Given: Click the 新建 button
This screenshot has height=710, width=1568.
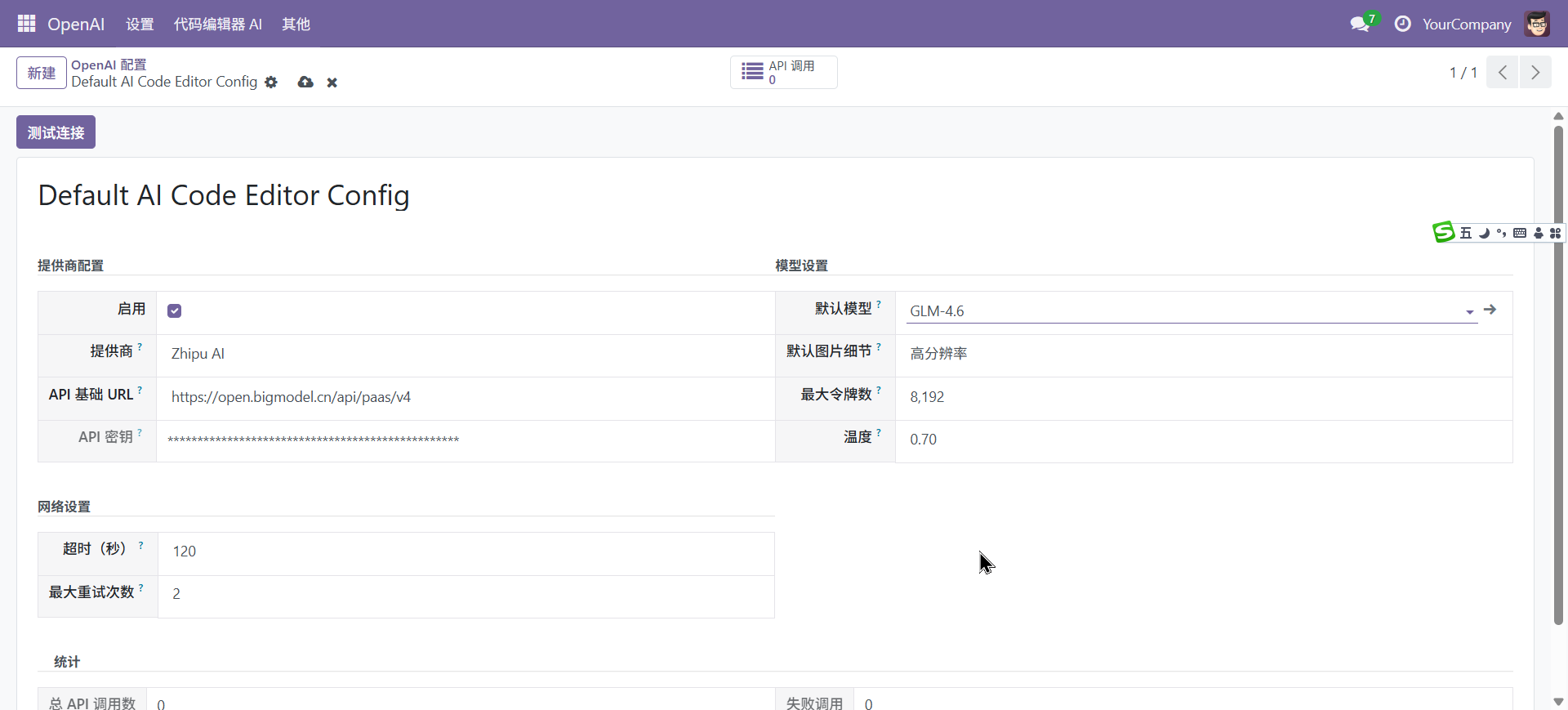Looking at the screenshot, I should [42, 73].
